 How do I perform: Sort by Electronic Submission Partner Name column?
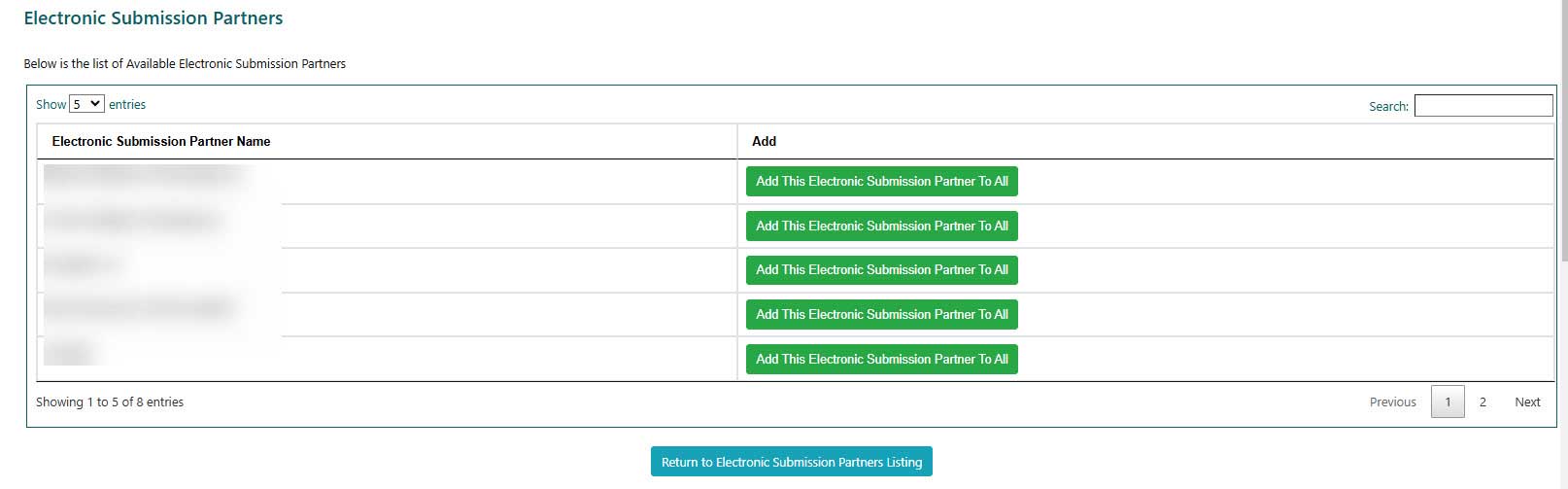pyautogui.click(x=161, y=141)
